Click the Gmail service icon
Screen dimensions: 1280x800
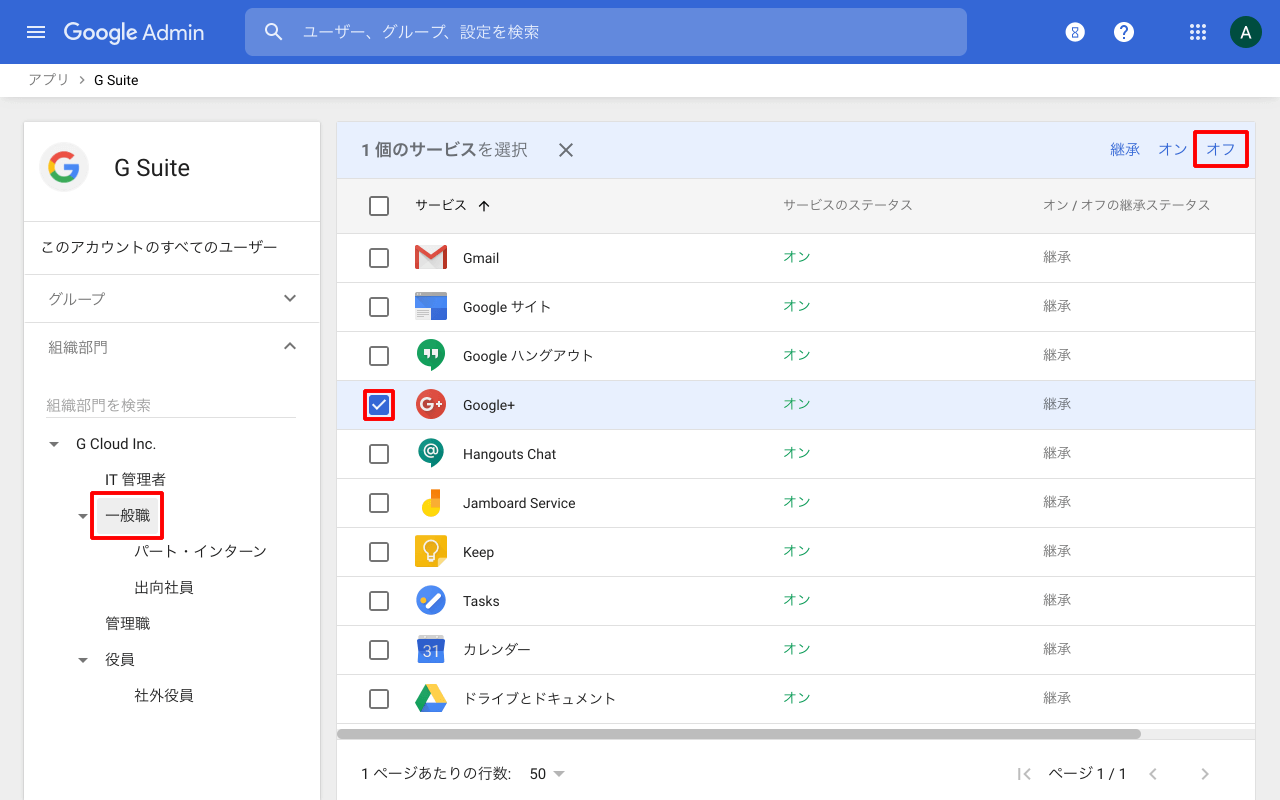pyautogui.click(x=431, y=258)
